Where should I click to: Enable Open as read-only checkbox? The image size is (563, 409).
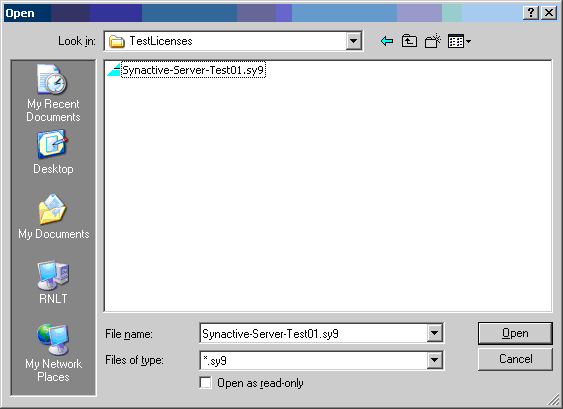[205, 383]
